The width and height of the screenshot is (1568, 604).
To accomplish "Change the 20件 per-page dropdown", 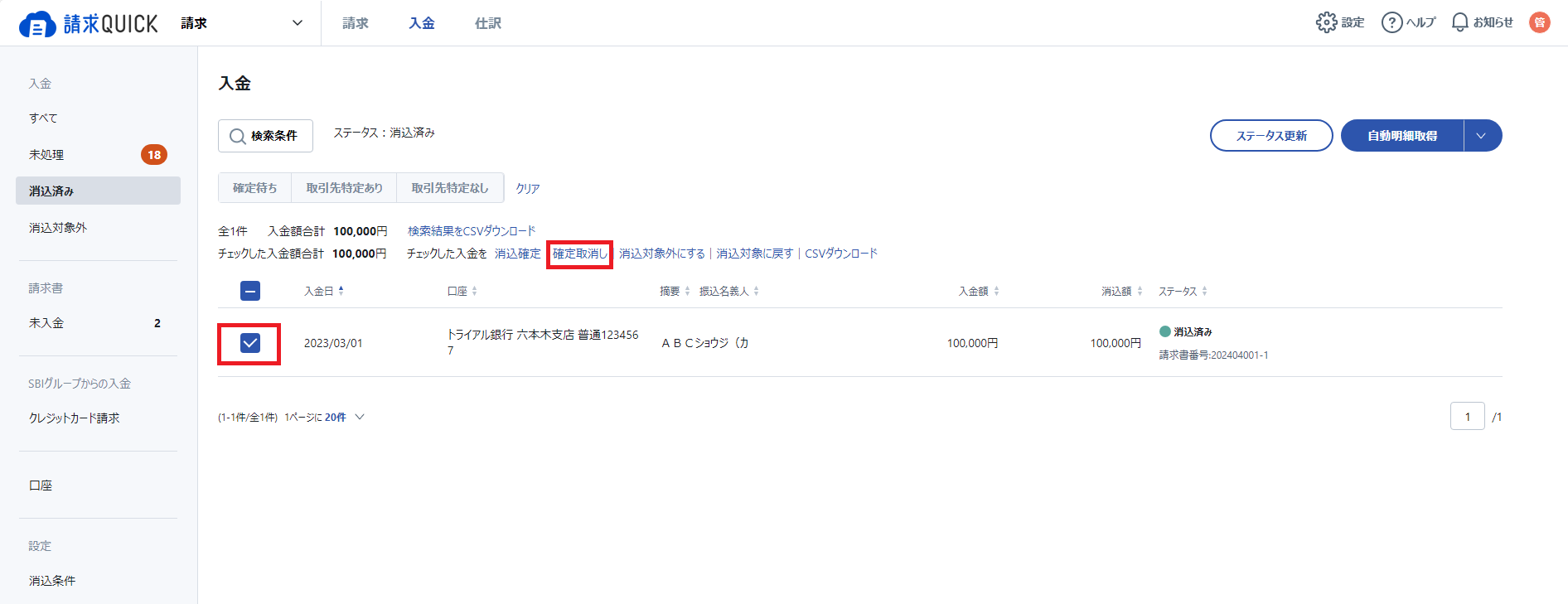I will [x=344, y=417].
